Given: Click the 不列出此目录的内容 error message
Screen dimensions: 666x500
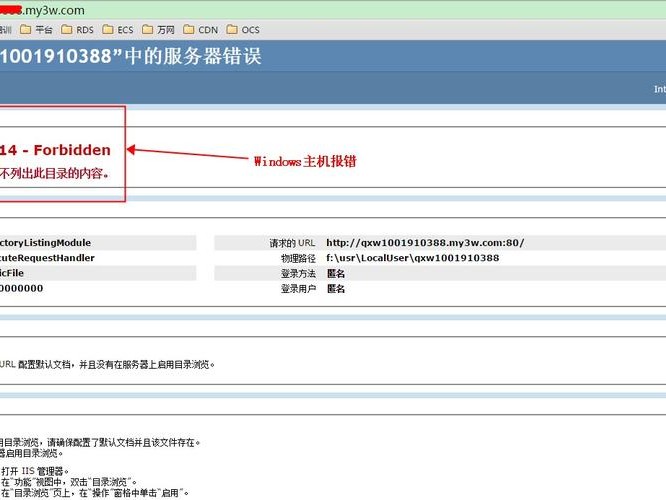Looking at the screenshot, I should tap(54, 173).
